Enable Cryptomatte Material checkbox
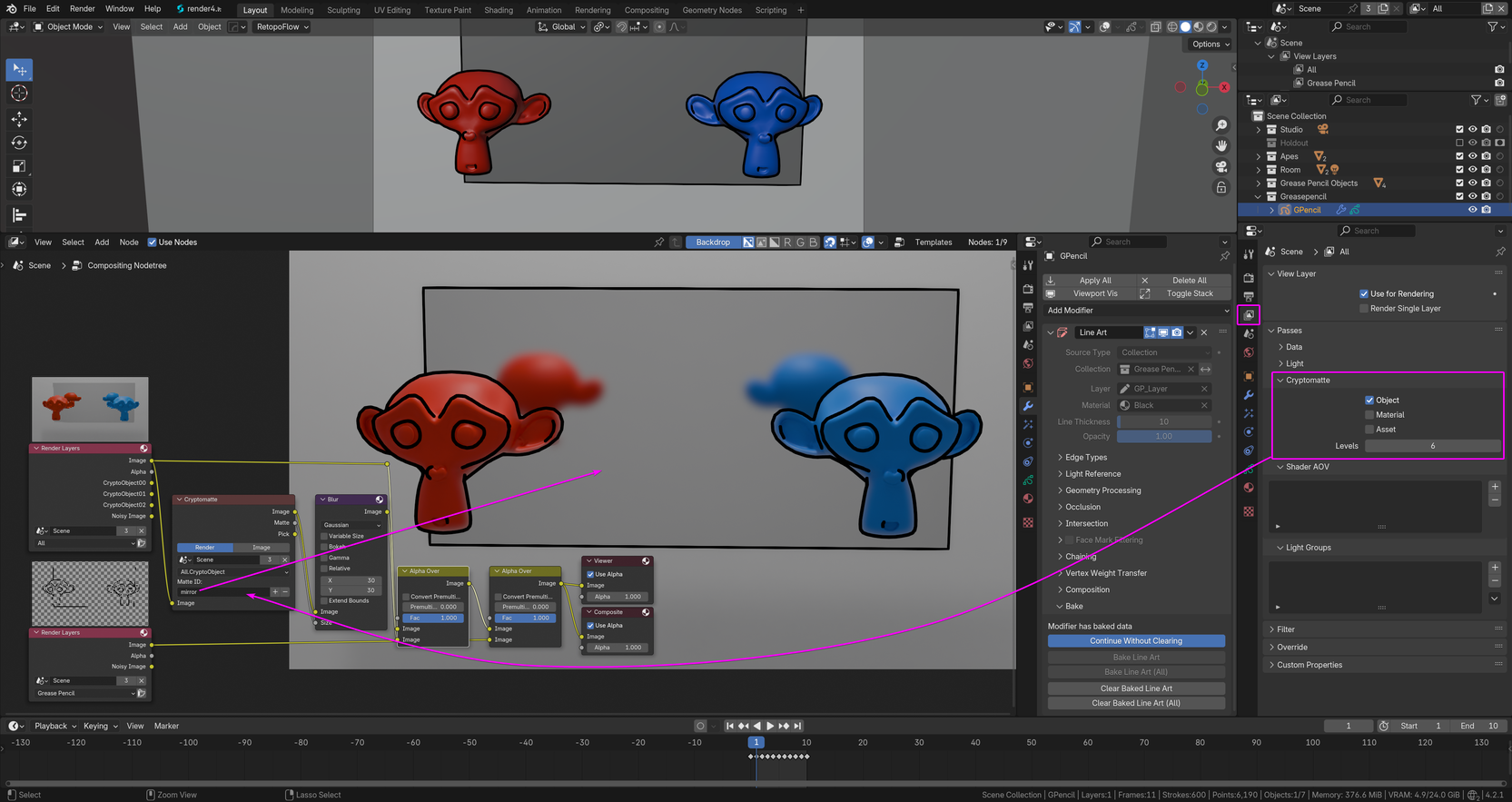The image size is (1512, 802). tap(1369, 415)
